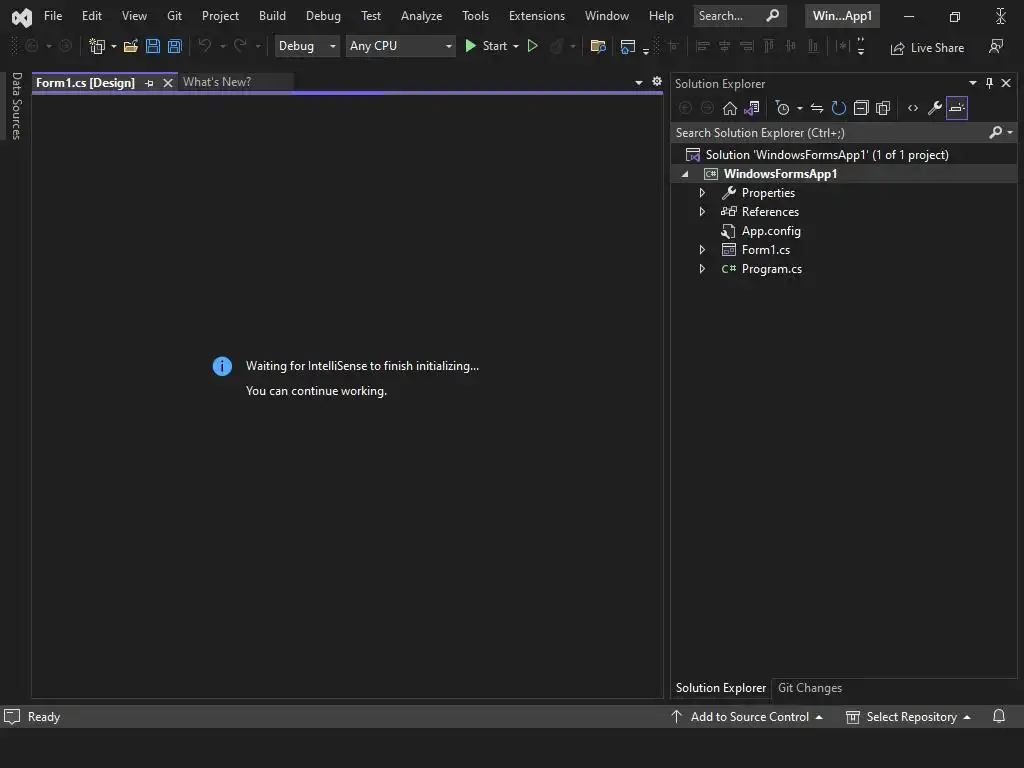Open the New Project toolbar icon
The height and width of the screenshot is (768, 1024).
tap(97, 46)
